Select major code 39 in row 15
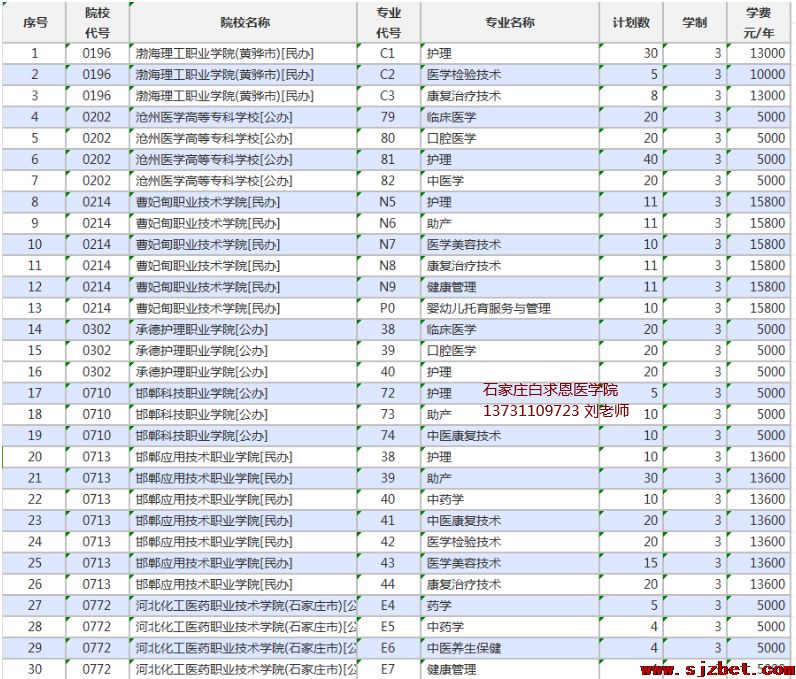The height and width of the screenshot is (679, 796). point(389,351)
